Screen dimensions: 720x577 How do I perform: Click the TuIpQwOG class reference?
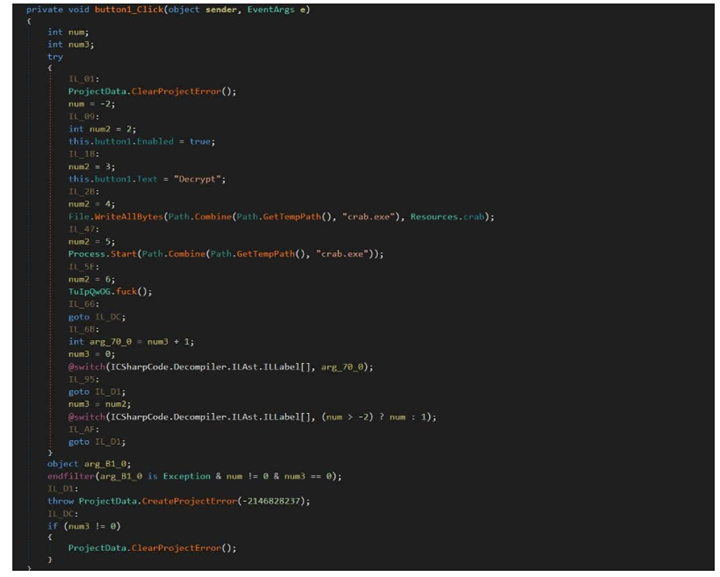click(93, 291)
